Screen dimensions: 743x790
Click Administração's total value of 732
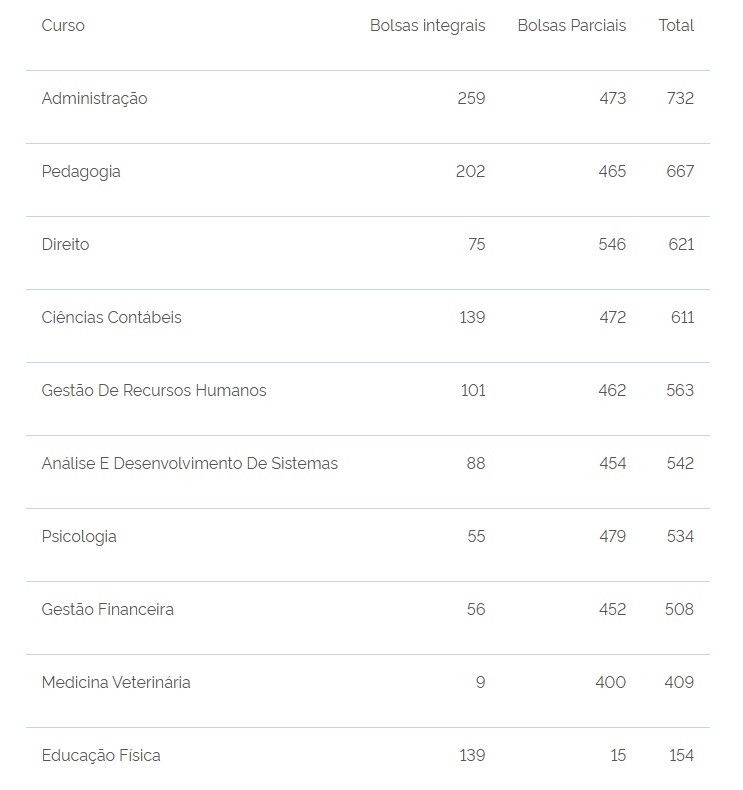point(680,99)
